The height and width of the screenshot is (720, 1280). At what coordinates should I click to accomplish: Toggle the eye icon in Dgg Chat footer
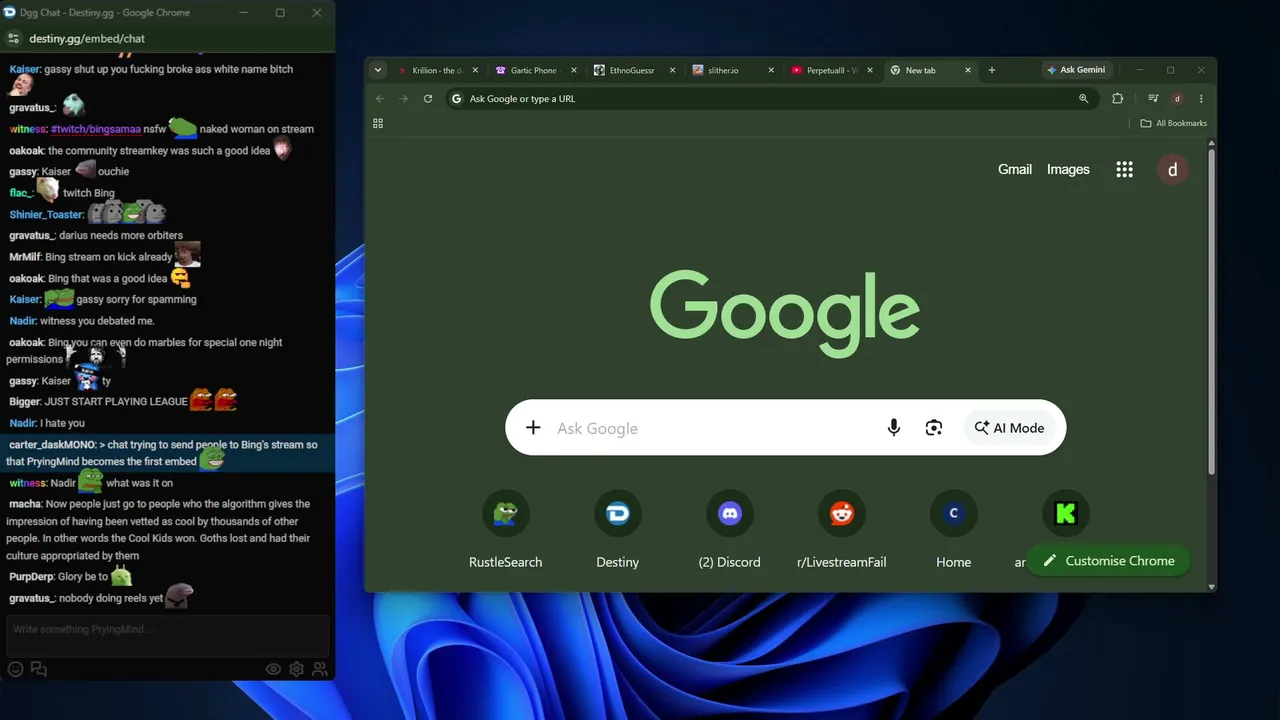272,669
